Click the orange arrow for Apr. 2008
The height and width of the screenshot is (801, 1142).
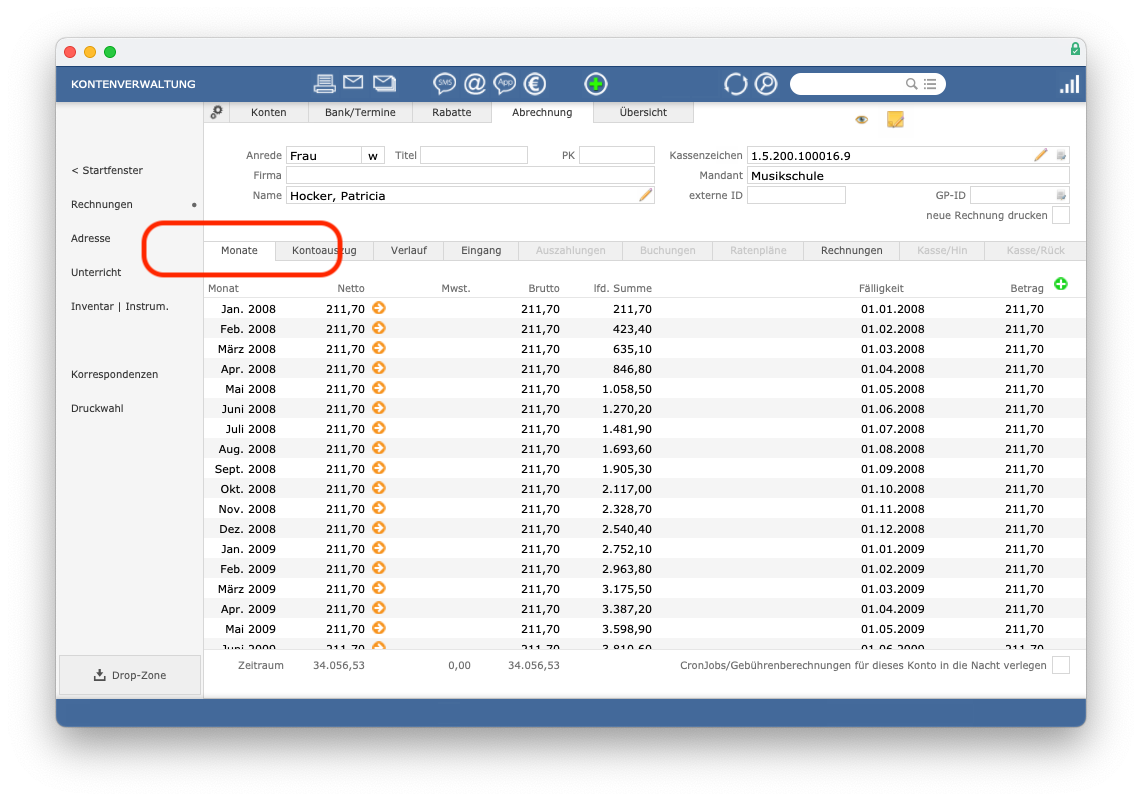click(x=379, y=368)
